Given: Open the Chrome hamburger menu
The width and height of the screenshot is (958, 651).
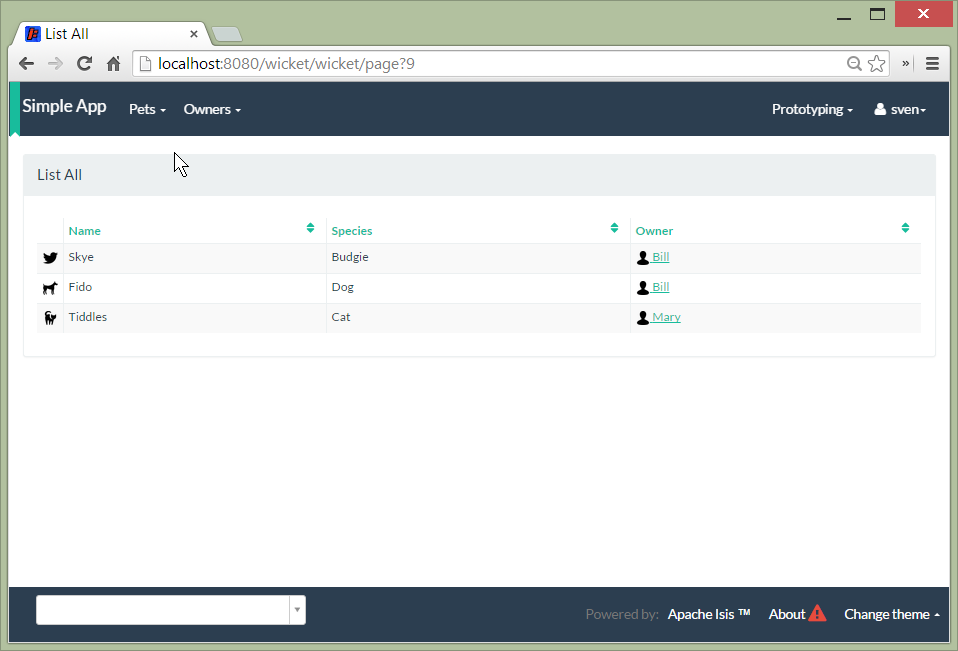Looking at the screenshot, I should (x=932, y=64).
